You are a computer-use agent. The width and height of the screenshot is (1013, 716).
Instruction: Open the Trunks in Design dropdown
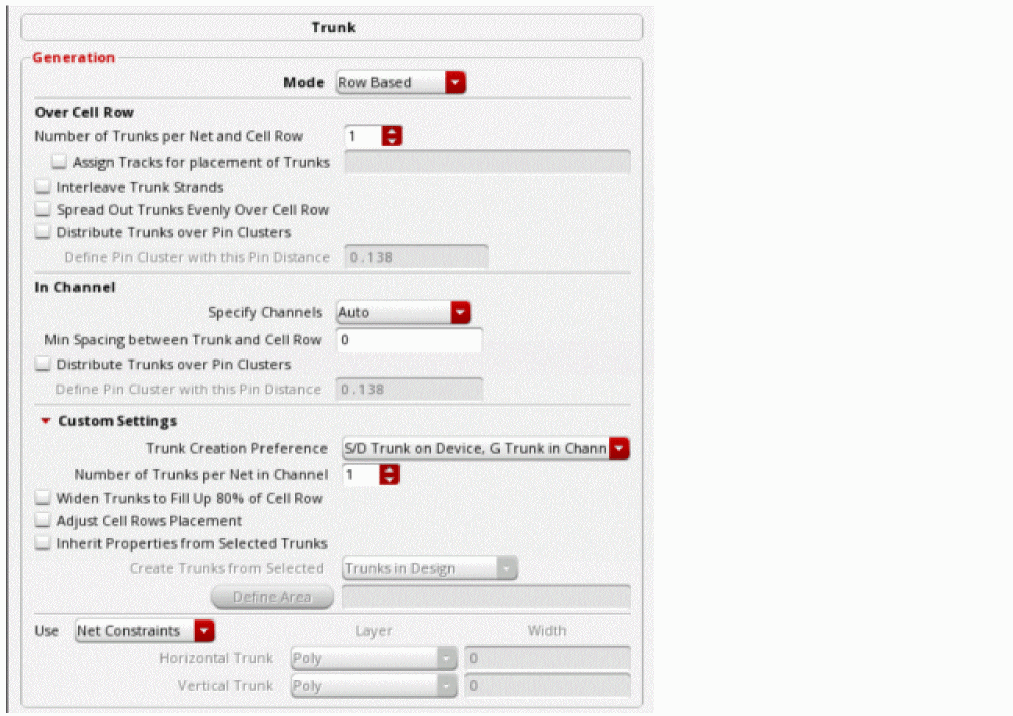(x=430, y=569)
